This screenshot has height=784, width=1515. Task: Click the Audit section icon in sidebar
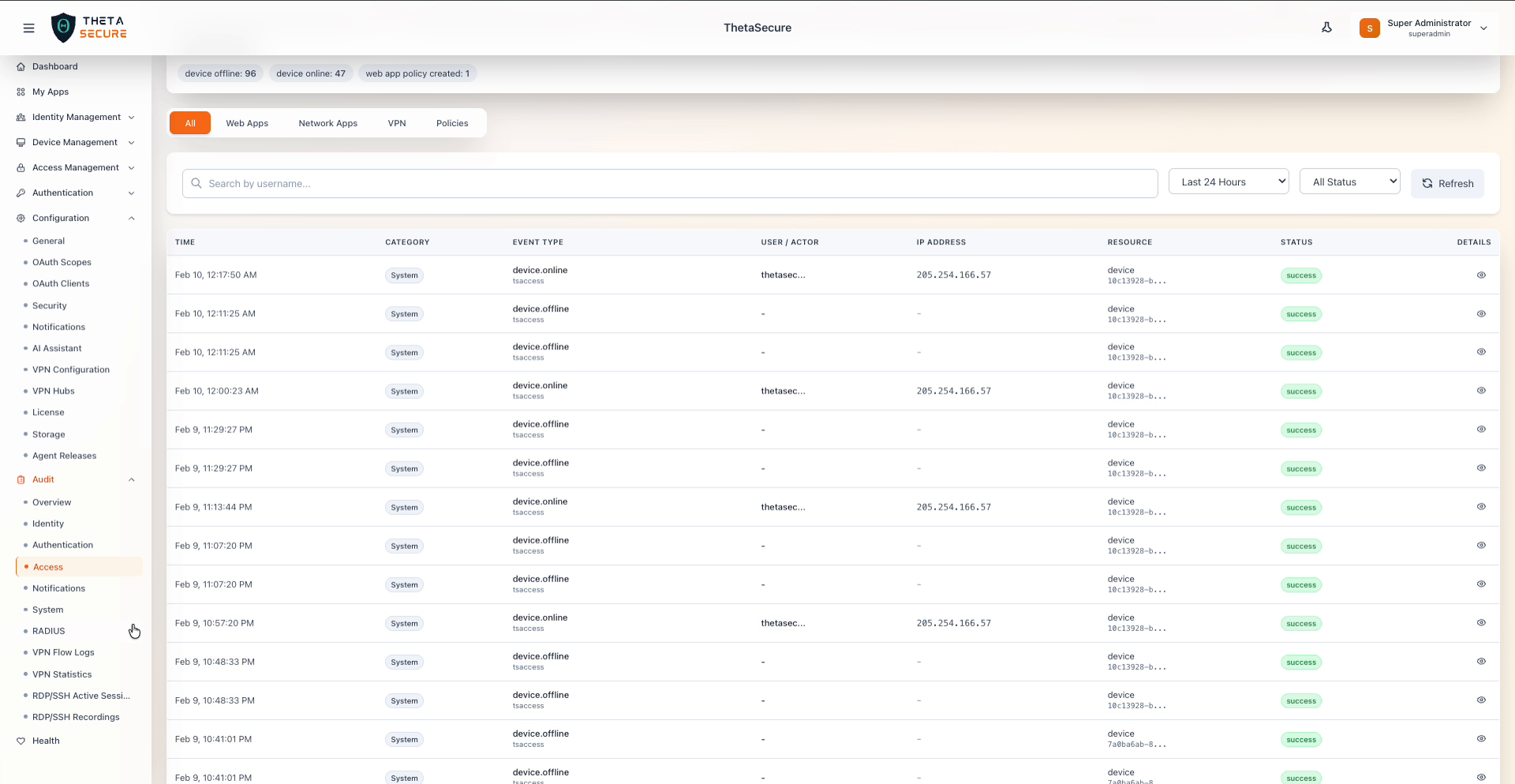(21, 480)
